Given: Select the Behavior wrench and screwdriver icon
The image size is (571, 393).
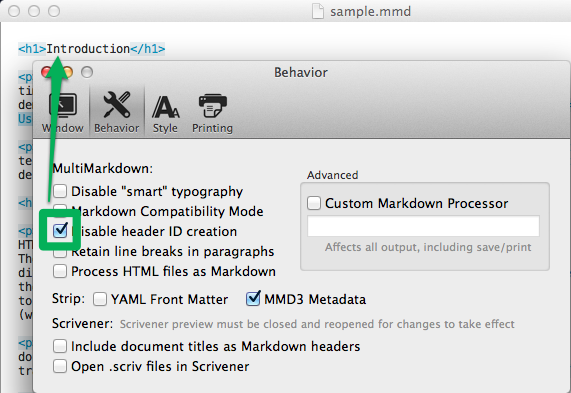Looking at the screenshot, I should point(117,105).
